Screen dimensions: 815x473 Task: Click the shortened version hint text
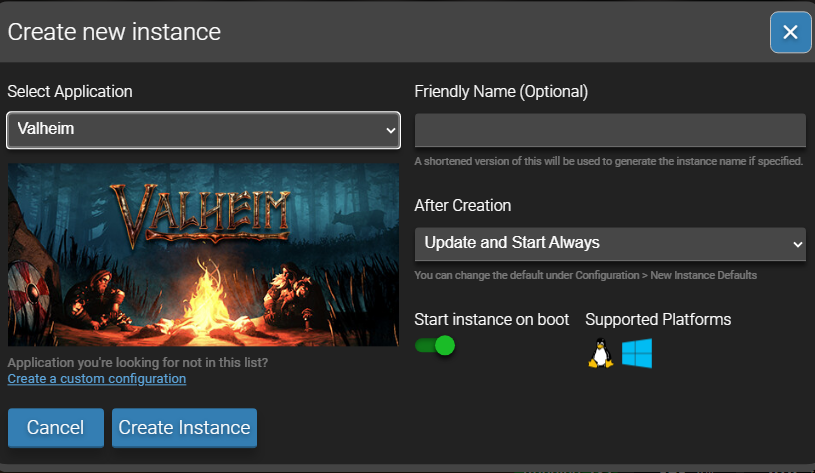click(609, 161)
